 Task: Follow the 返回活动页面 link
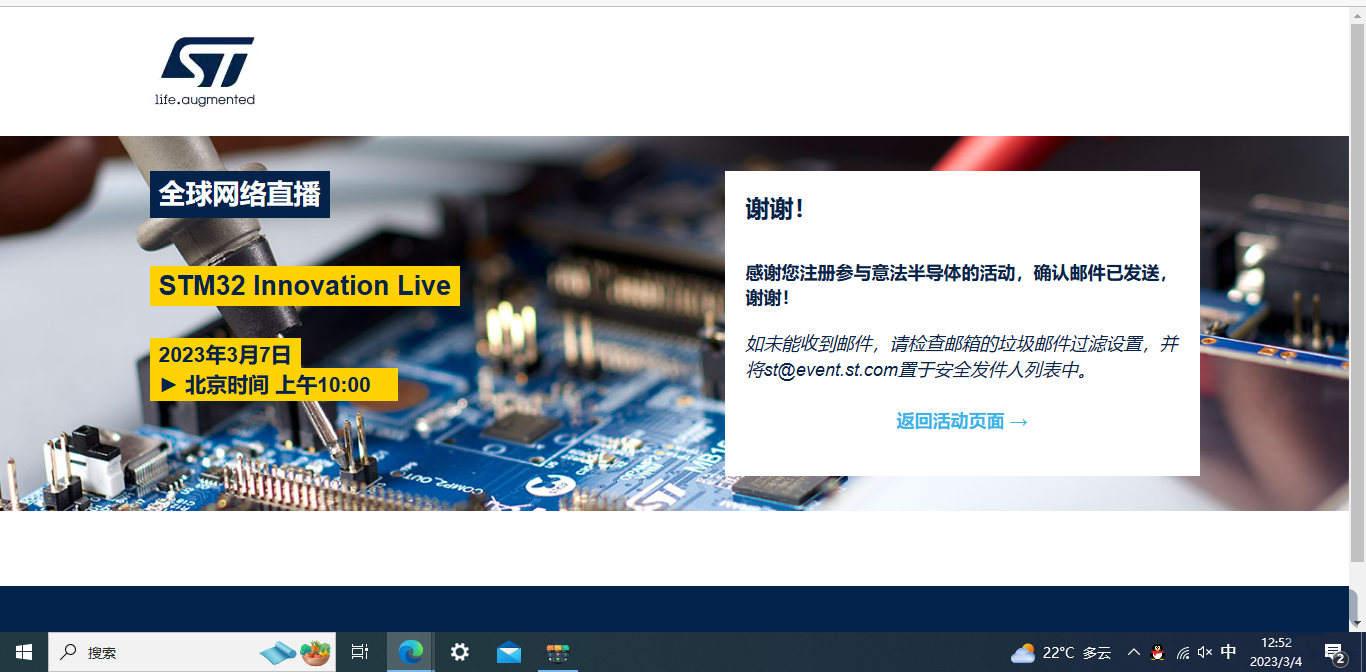962,421
